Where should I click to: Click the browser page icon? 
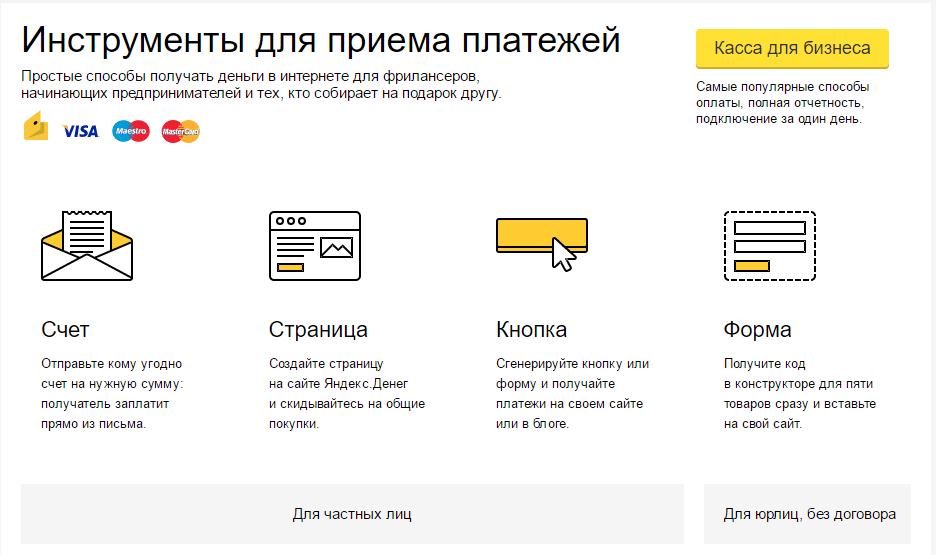314,245
